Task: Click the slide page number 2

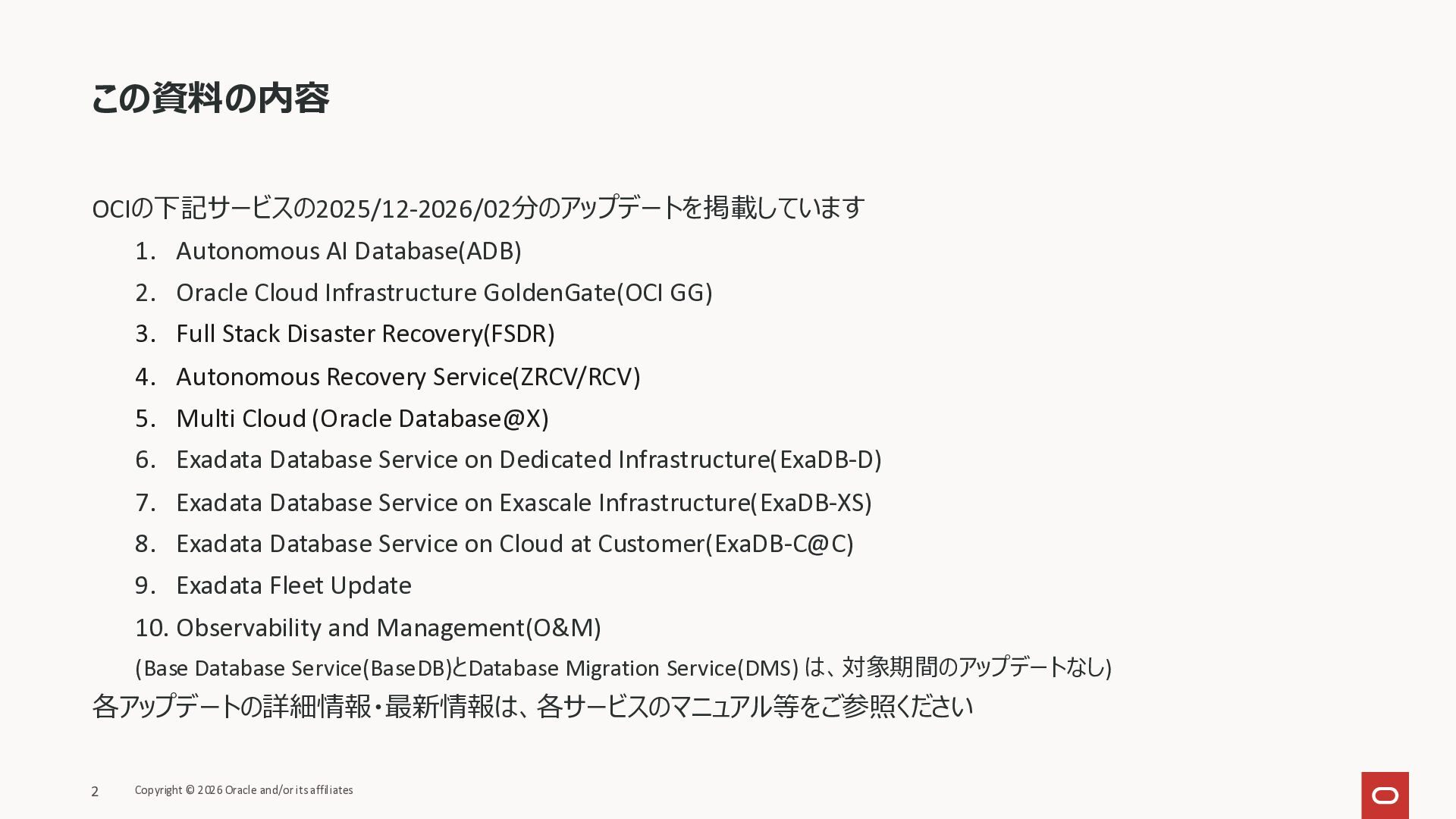Action: point(95,792)
